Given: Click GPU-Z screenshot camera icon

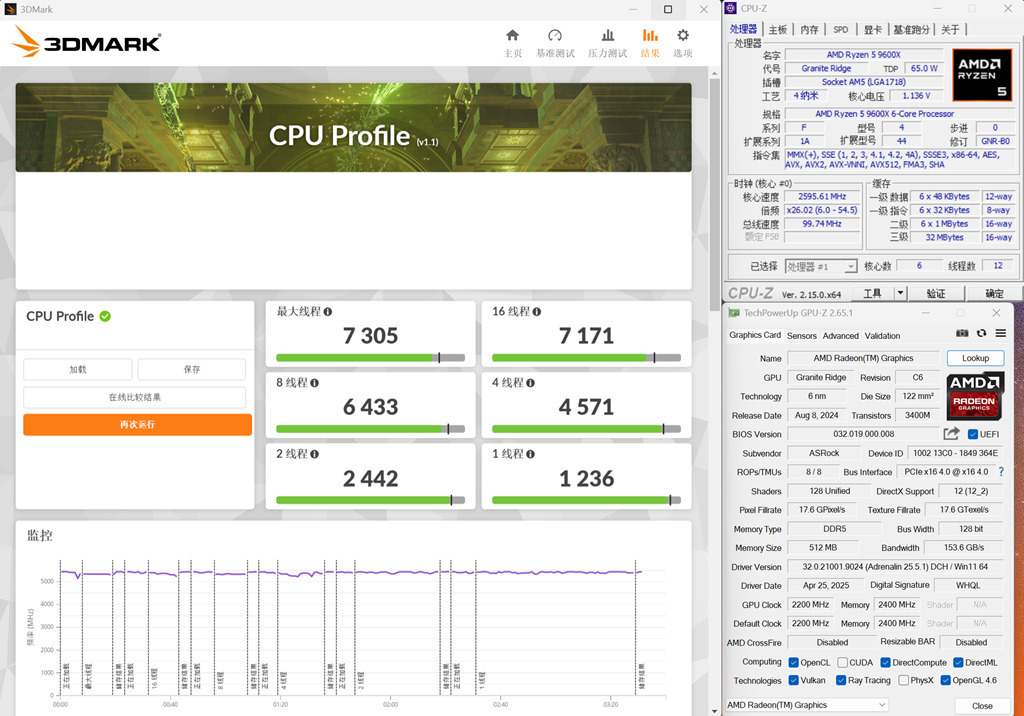Looking at the screenshot, I should click(962, 333).
